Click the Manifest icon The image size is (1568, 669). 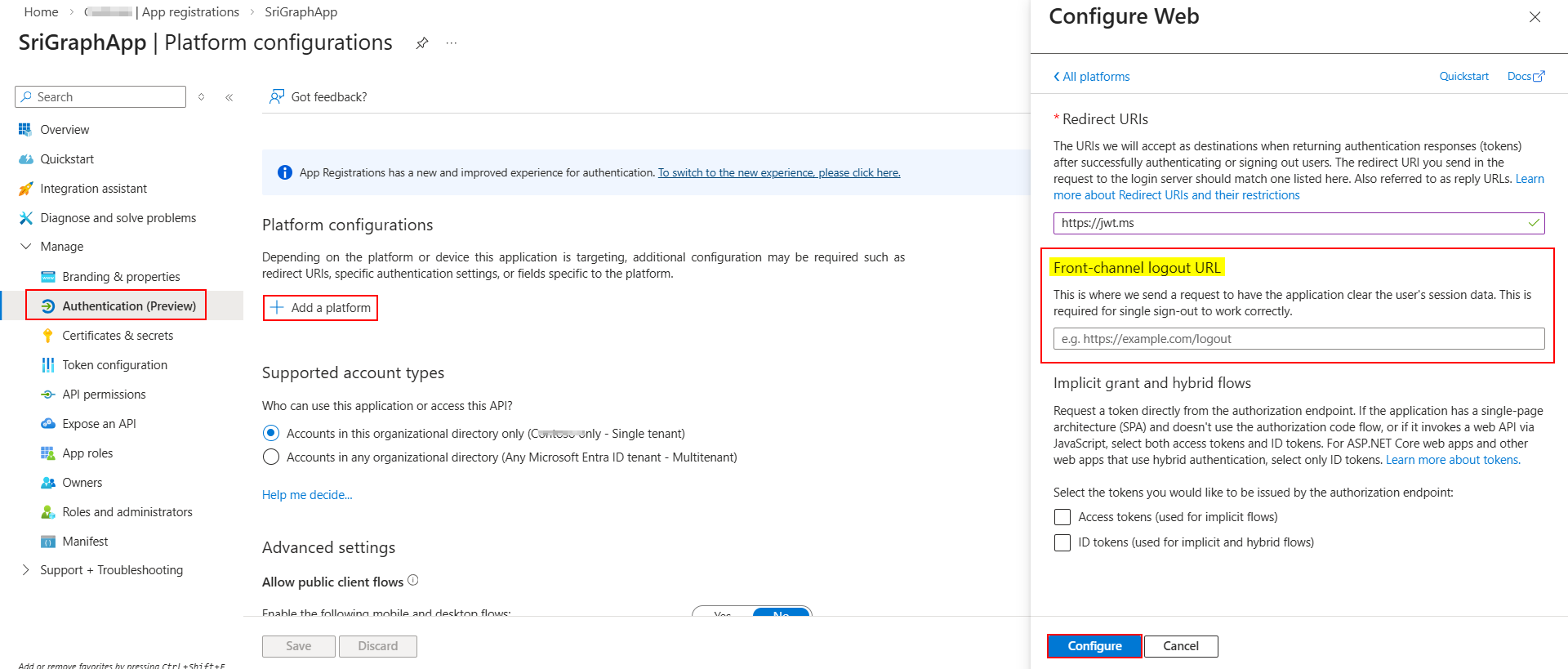pos(47,542)
